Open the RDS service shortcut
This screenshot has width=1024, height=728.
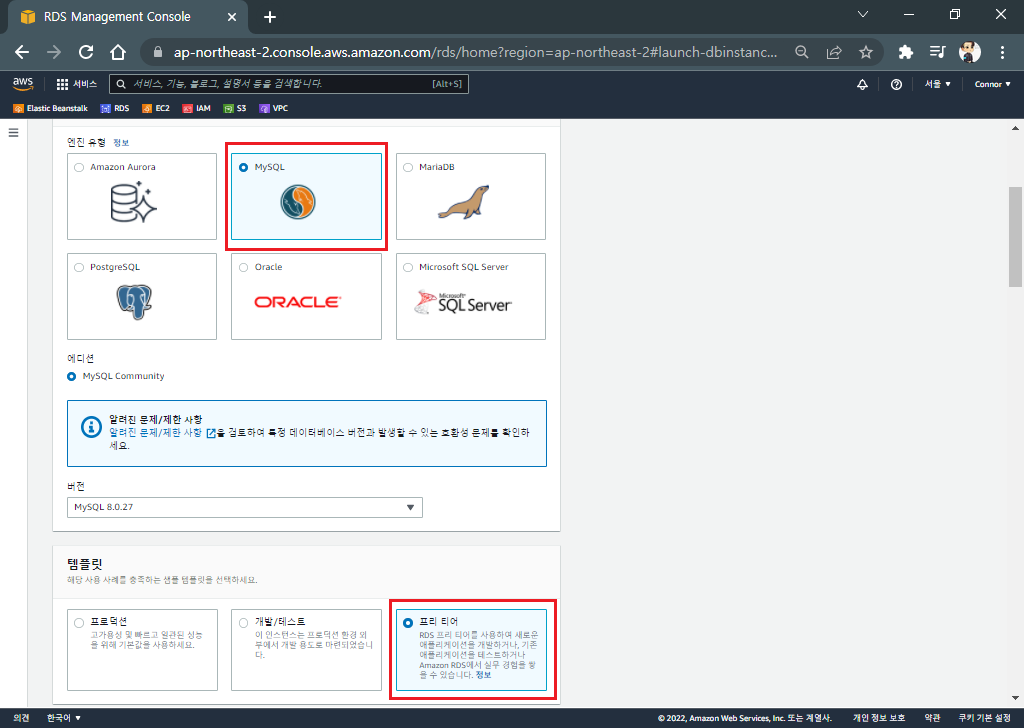(115, 108)
